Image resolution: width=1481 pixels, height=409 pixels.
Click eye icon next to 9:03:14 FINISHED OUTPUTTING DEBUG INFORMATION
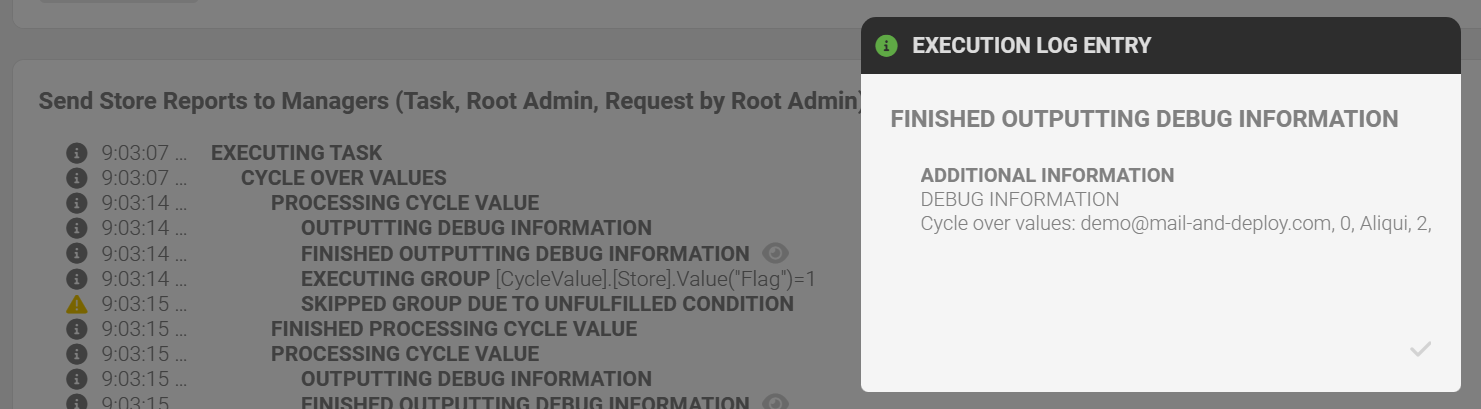775,253
